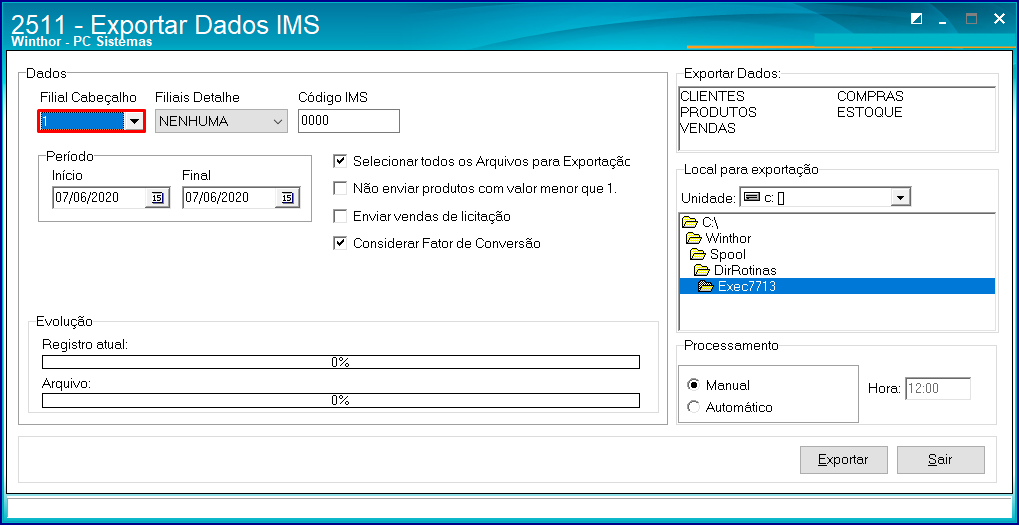The height and width of the screenshot is (525, 1019).
Task: Click the DirRotinas folder icon
Action: (701, 270)
